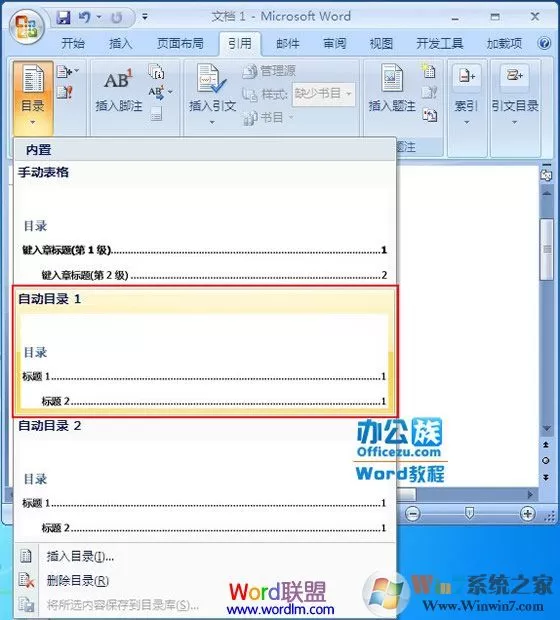Click the insert endnote icon
This screenshot has height=620, width=560.
point(157,72)
